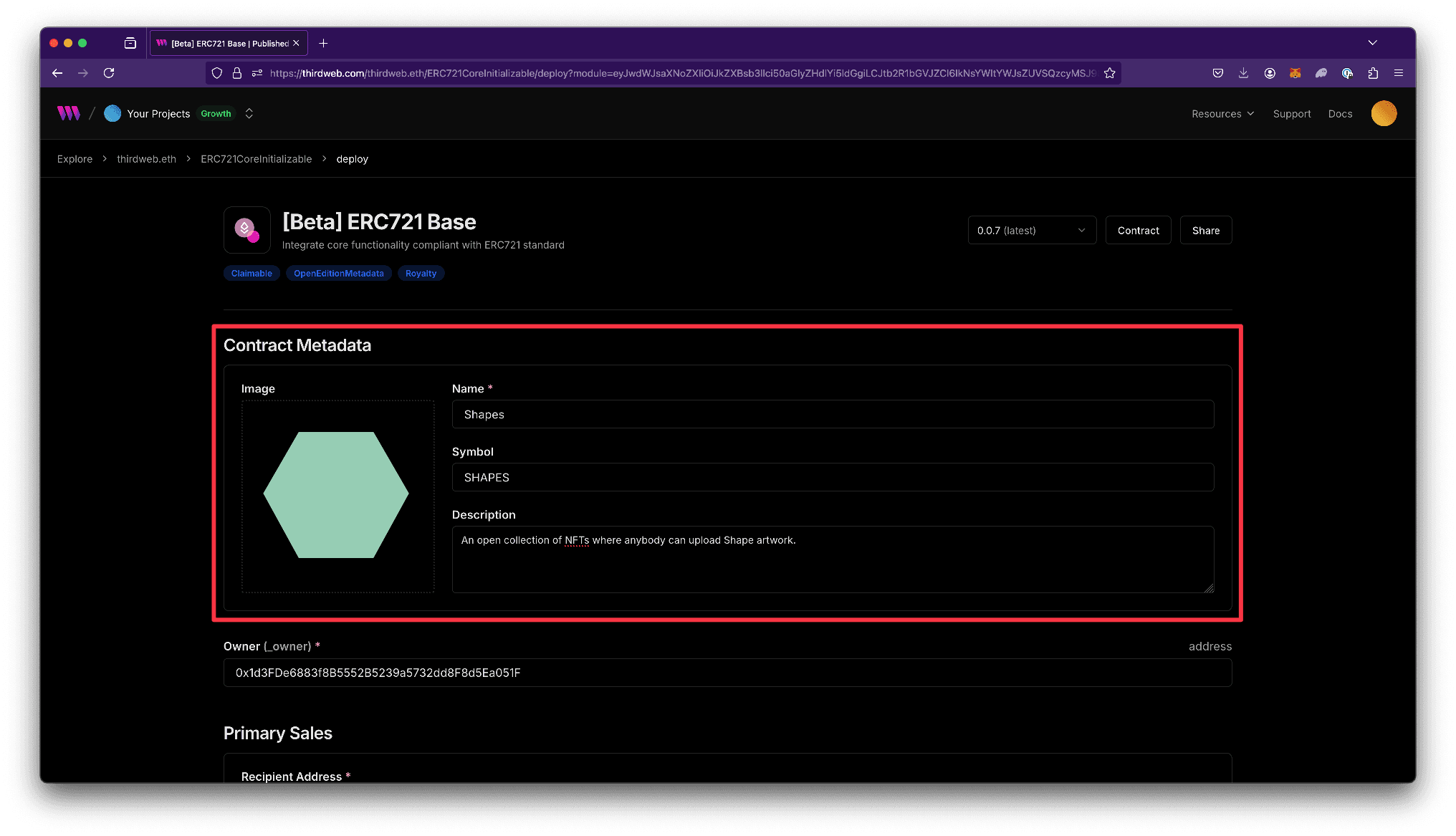Open the Pocket save icon
Image resolution: width=1456 pixels, height=836 pixels.
[1217, 72]
